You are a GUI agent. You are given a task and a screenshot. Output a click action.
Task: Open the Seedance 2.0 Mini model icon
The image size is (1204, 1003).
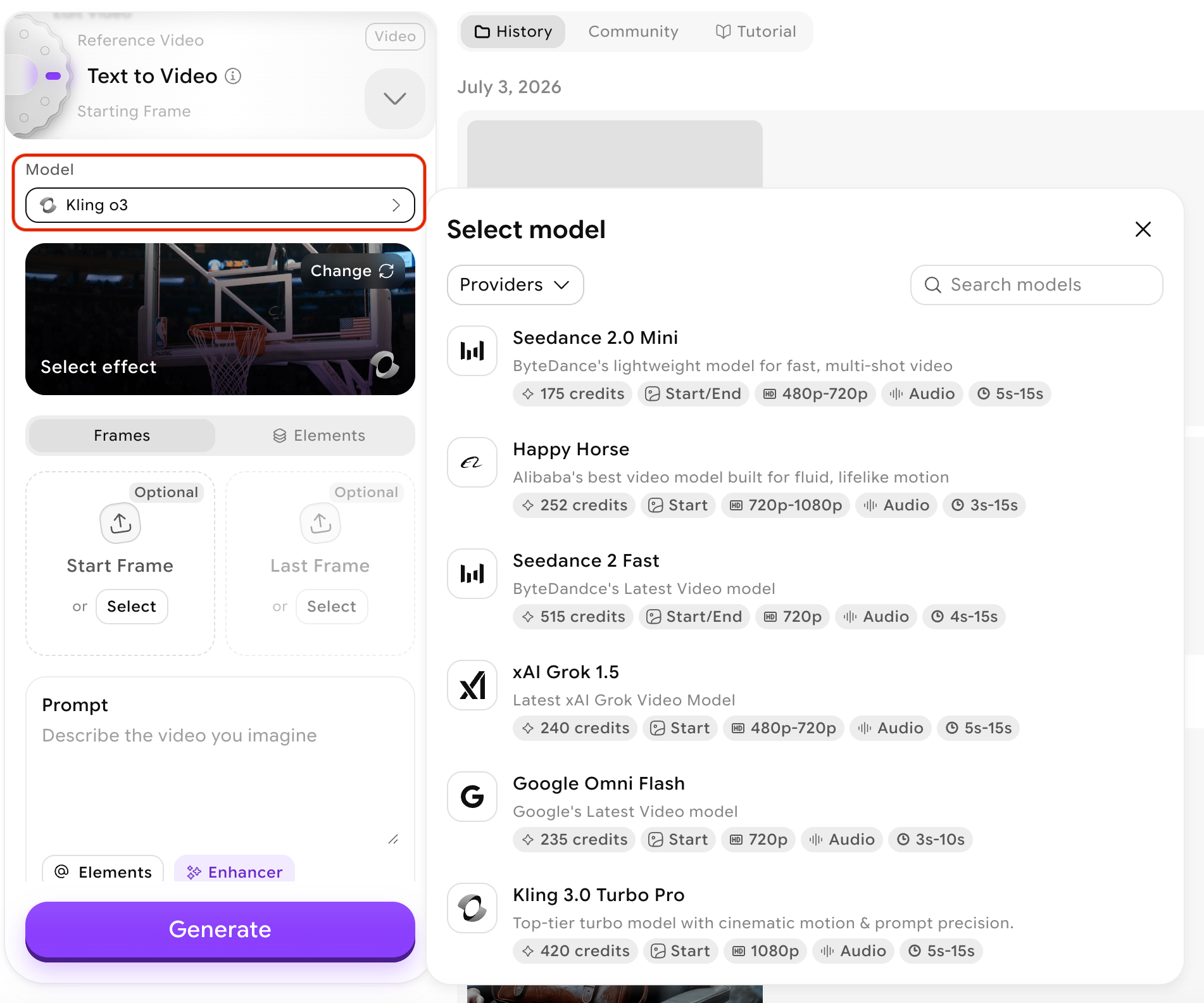(472, 351)
